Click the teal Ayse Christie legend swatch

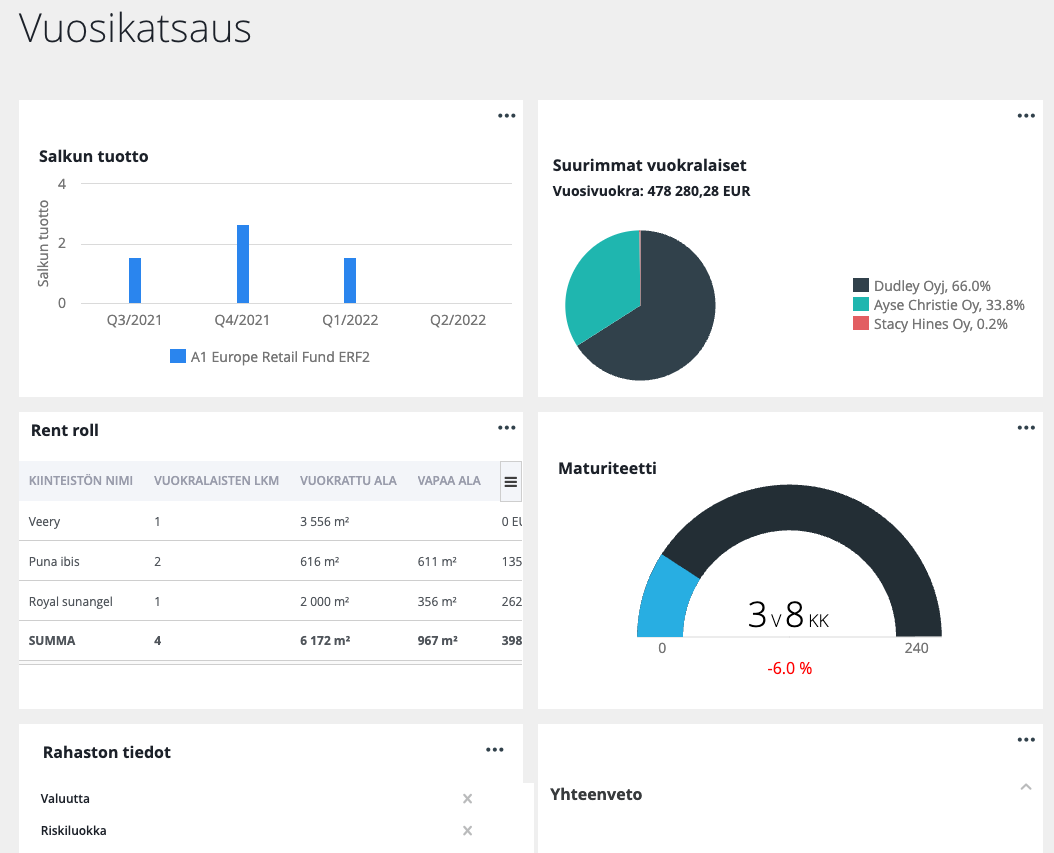(x=861, y=304)
